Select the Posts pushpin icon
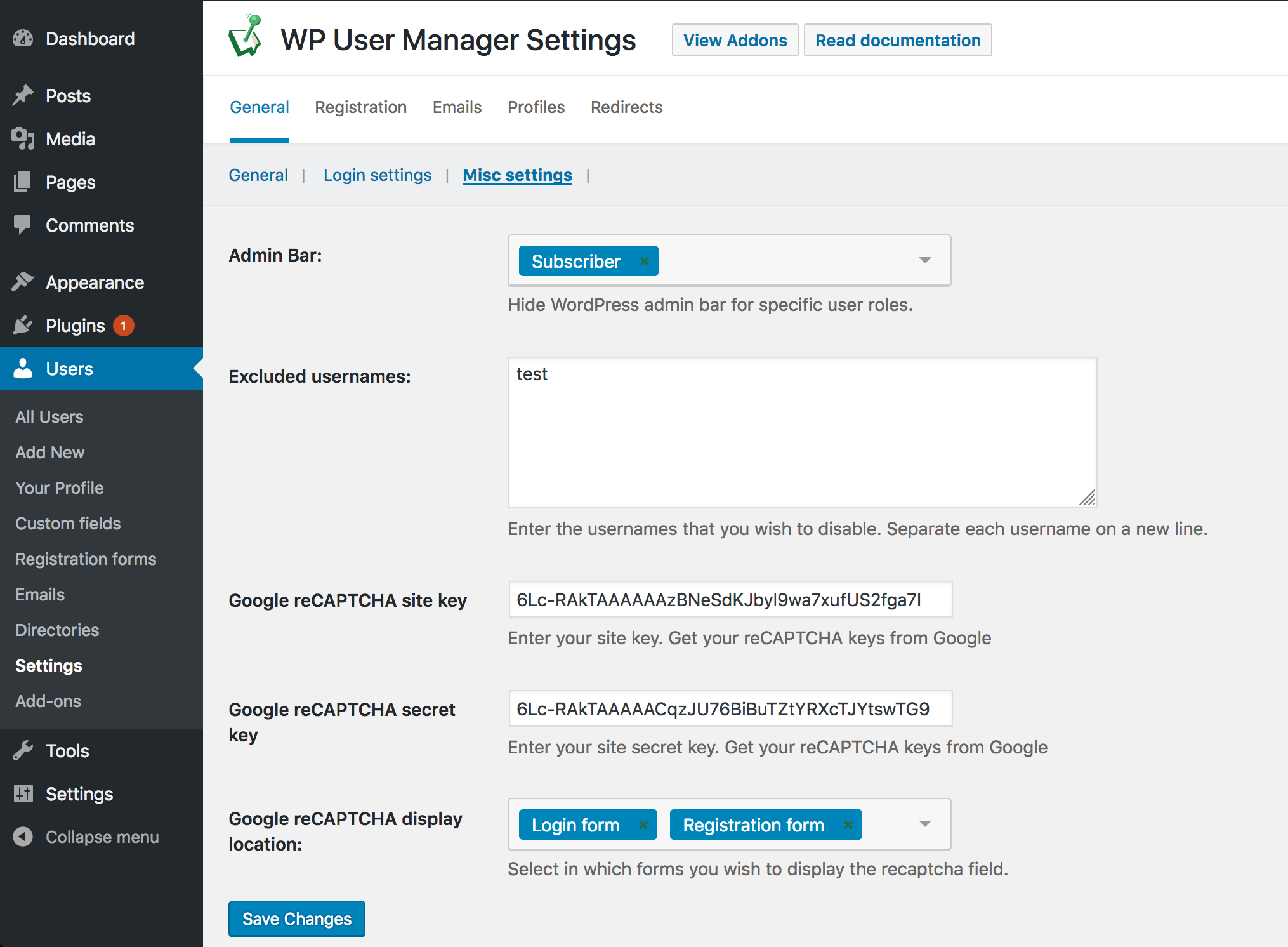Image resolution: width=1288 pixels, height=947 pixels. pos(23,95)
